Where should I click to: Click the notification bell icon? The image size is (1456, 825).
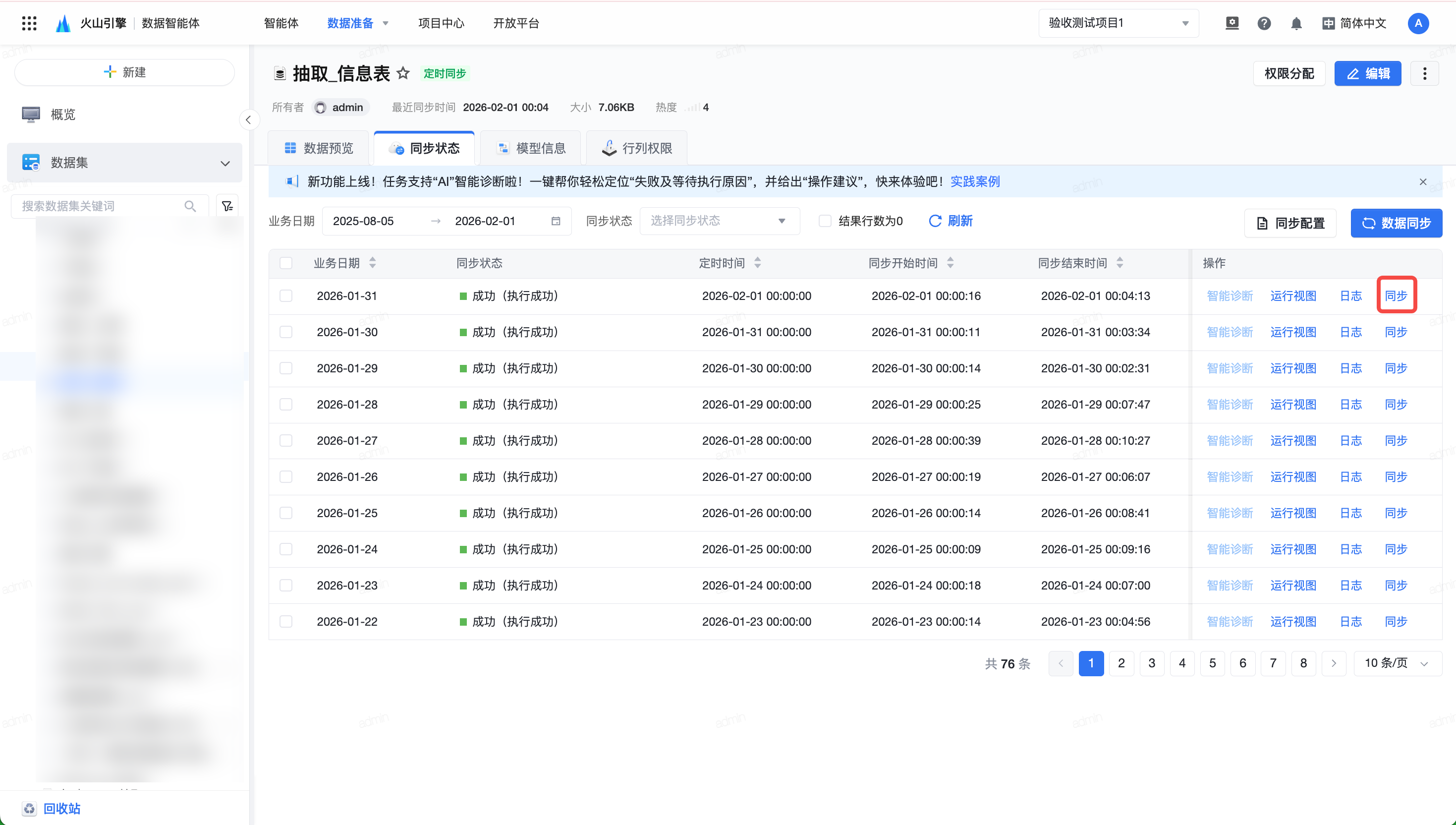(1296, 23)
